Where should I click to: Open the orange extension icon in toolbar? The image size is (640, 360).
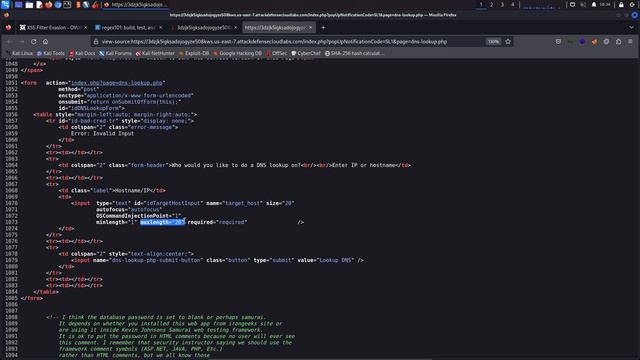(594, 41)
